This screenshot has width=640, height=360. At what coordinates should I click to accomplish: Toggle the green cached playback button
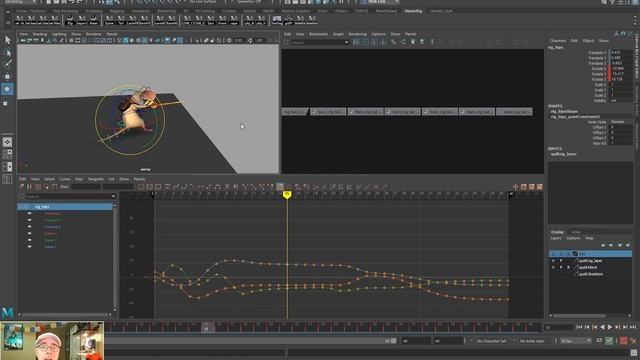click(609, 340)
